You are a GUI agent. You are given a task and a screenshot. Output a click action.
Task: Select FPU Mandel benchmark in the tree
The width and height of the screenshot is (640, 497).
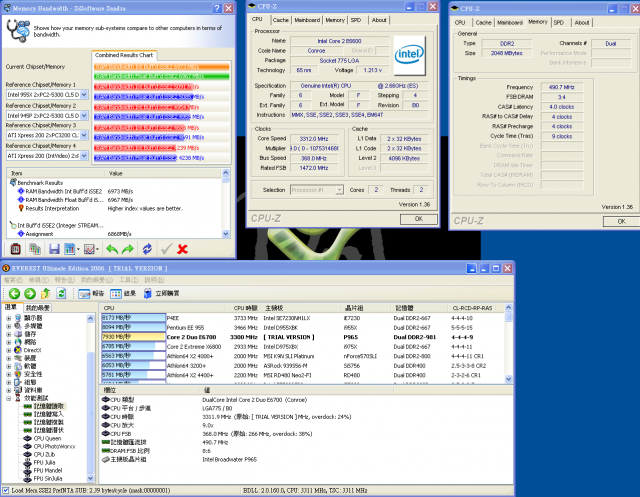[x=48, y=470]
